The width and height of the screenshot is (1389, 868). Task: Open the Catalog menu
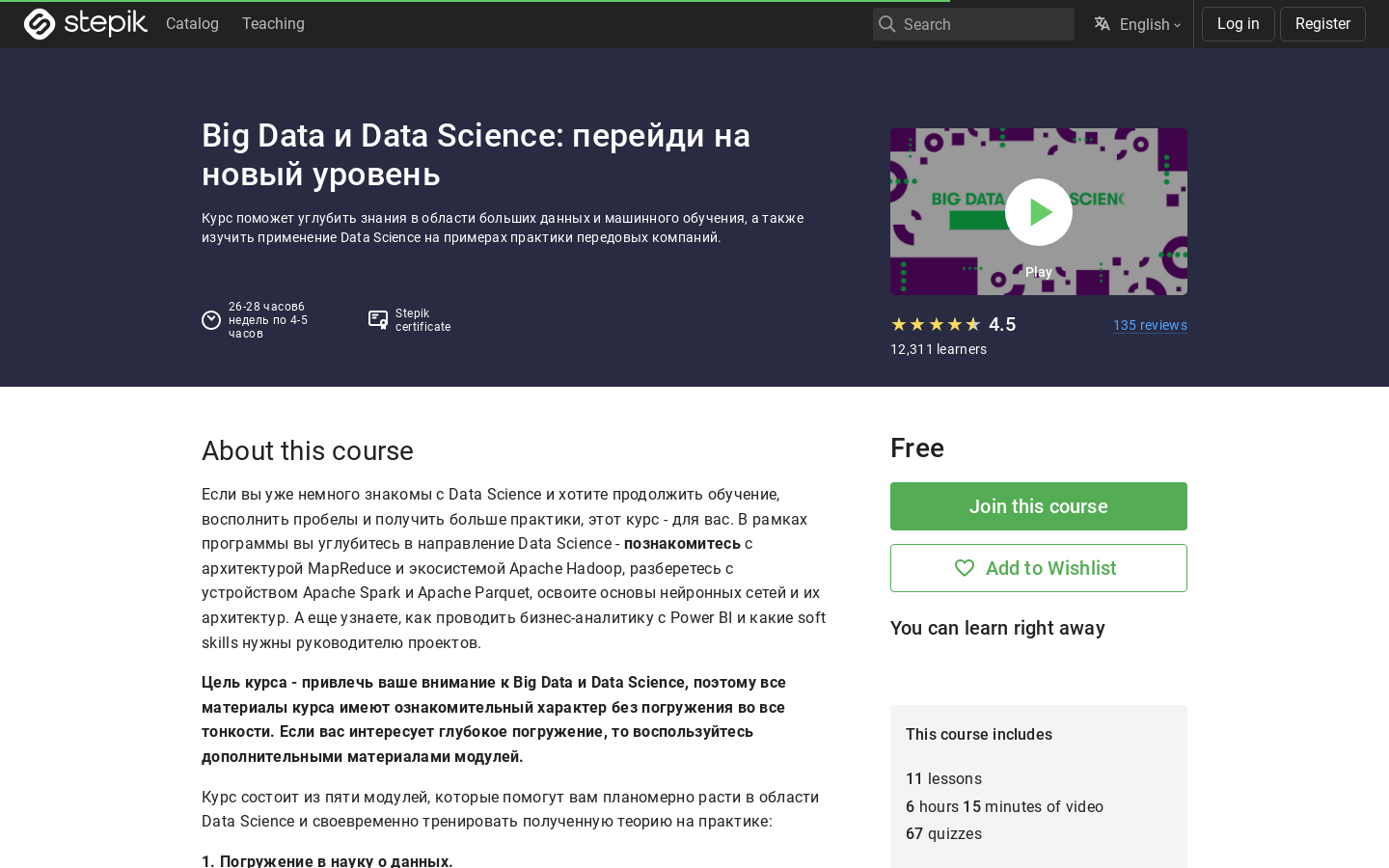click(x=192, y=23)
